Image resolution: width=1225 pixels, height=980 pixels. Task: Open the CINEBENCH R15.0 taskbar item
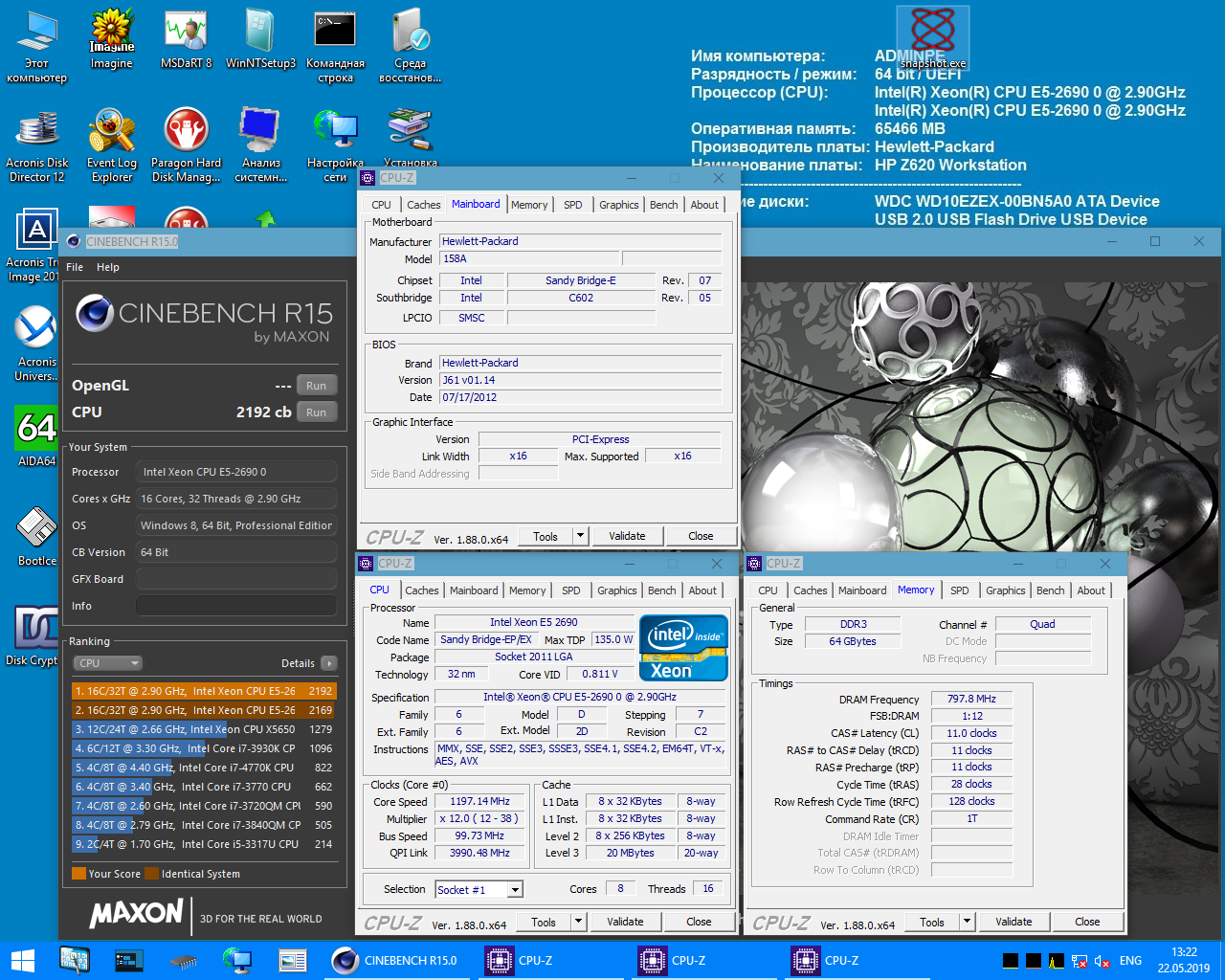(397, 960)
